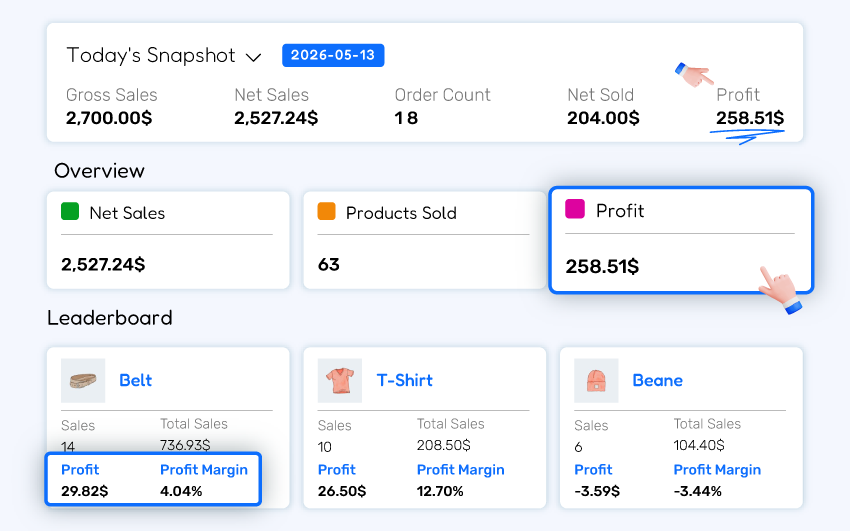The image size is (850, 531).
Task: Click T-Shirt's sales count 10
Action: [325, 447]
